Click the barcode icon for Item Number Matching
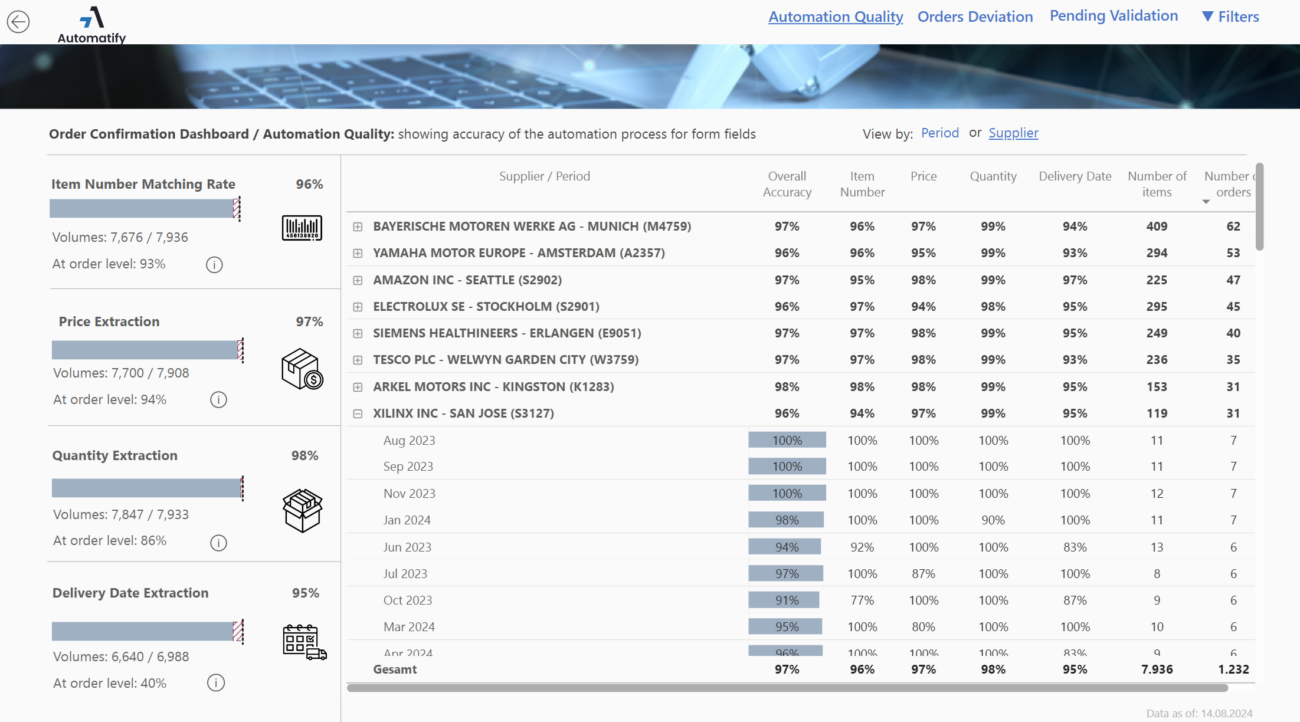The width and height of the screenshot is (1300, 722). click(x=302, y=229)
